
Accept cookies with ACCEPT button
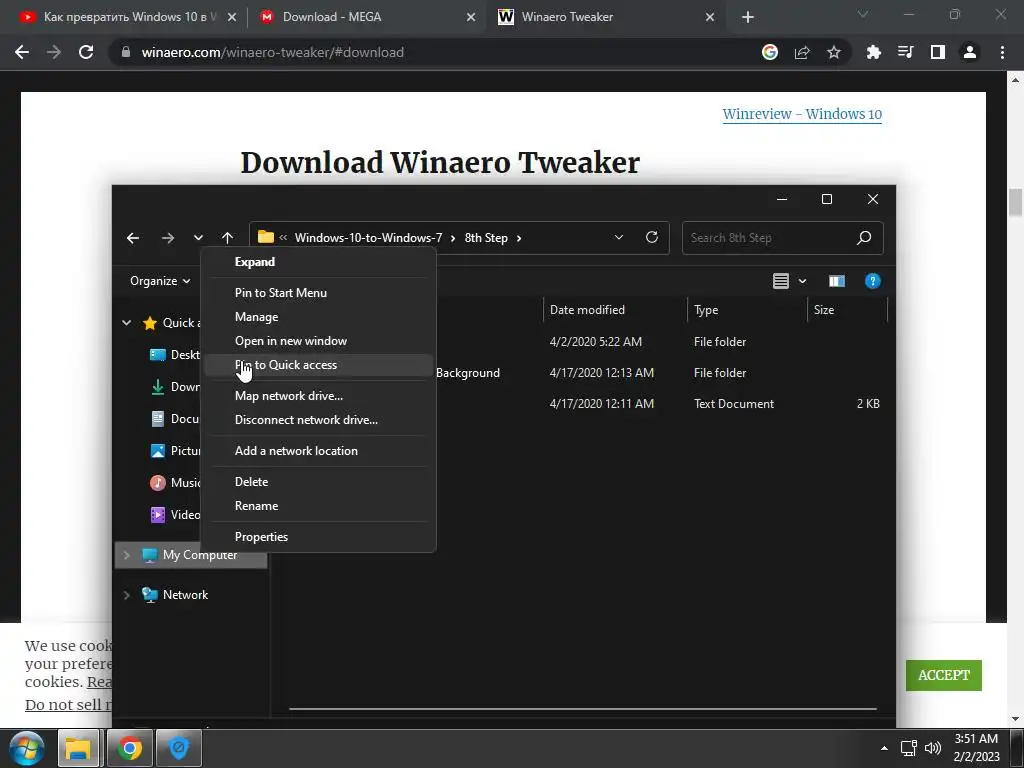[x=944, y=675]
